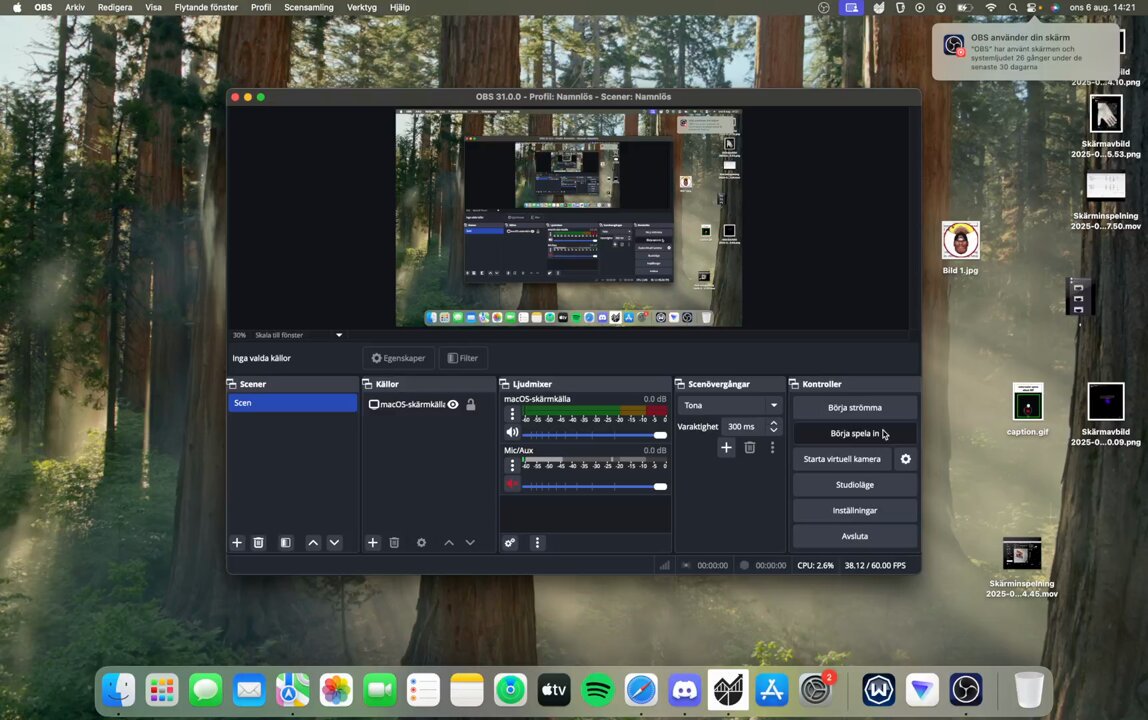This screenshot has width=1148, height=720.
Task: Open the Profil menu
Action: (x=261, y=7)
